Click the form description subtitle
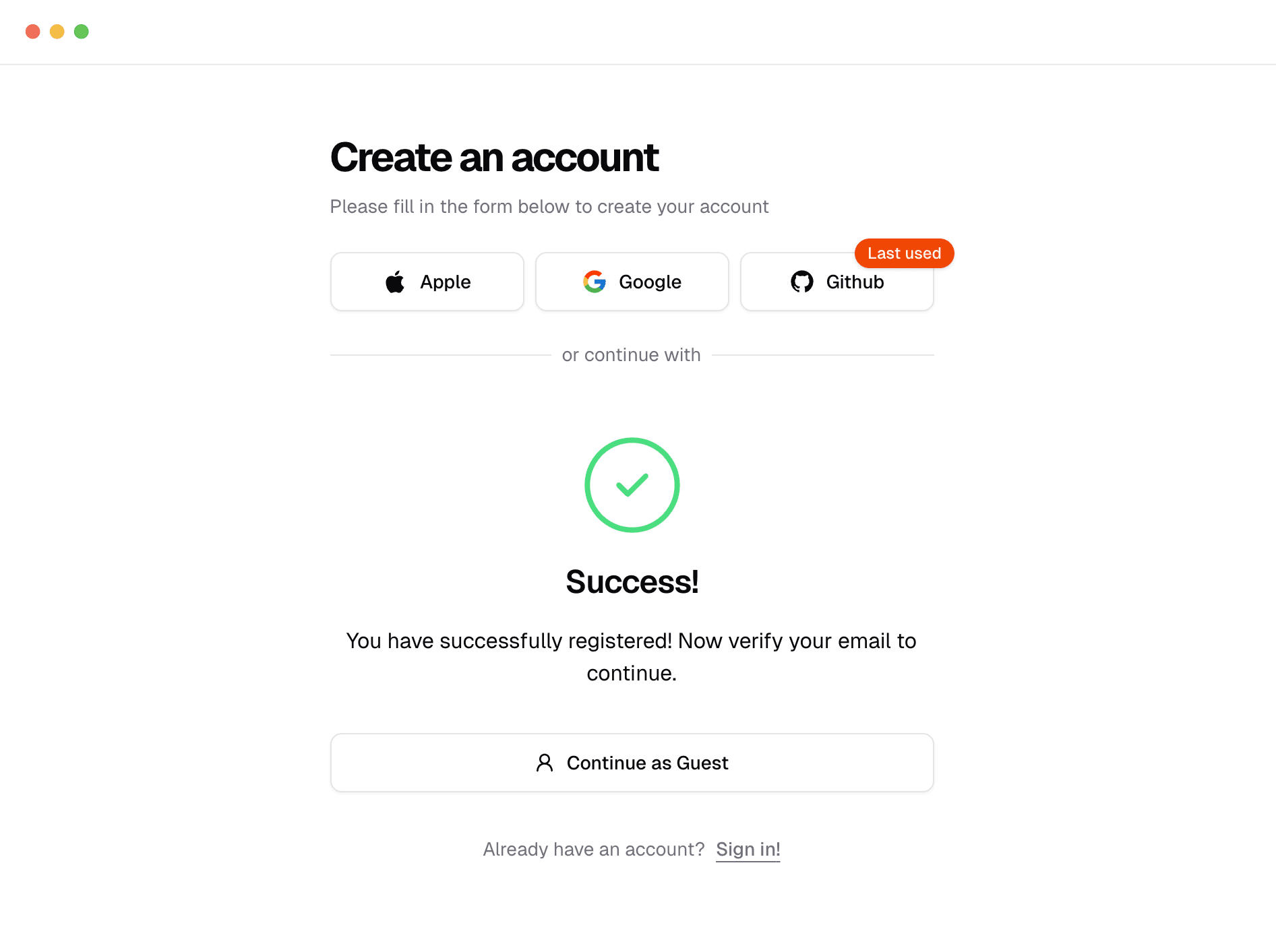This screenshot has width=1276, height=952. 549,206
